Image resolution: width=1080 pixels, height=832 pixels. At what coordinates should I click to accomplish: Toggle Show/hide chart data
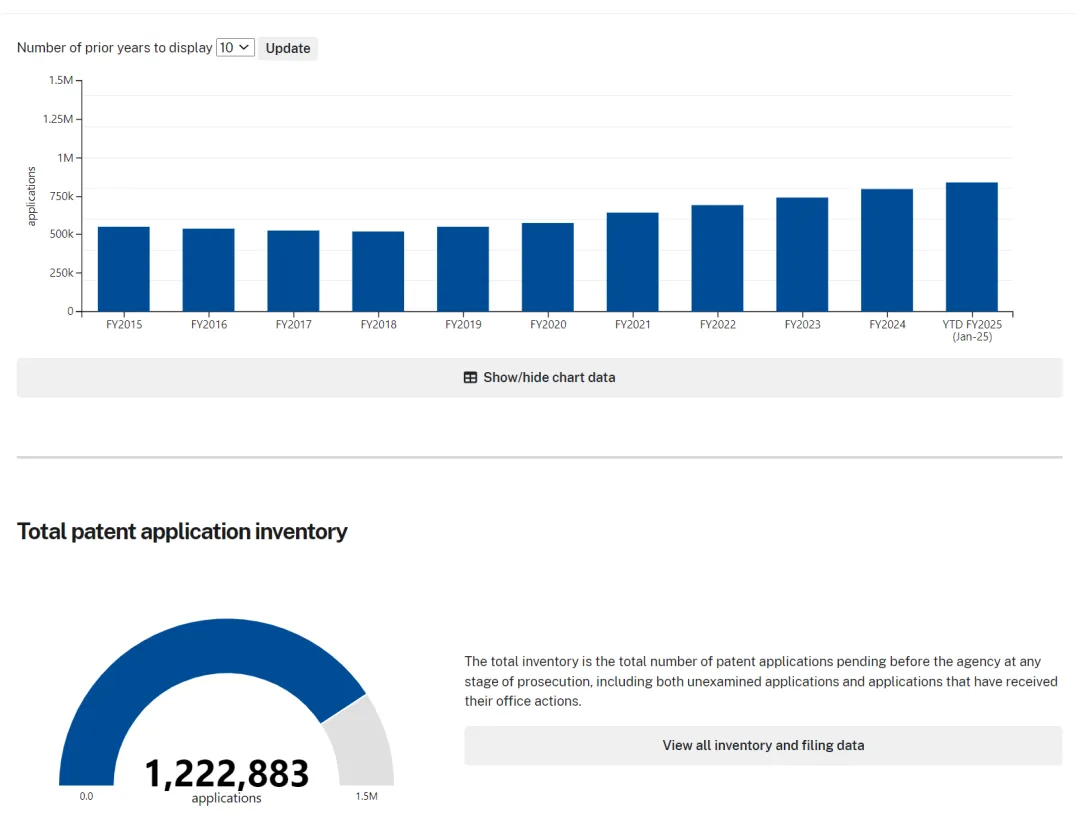point(539,377)
